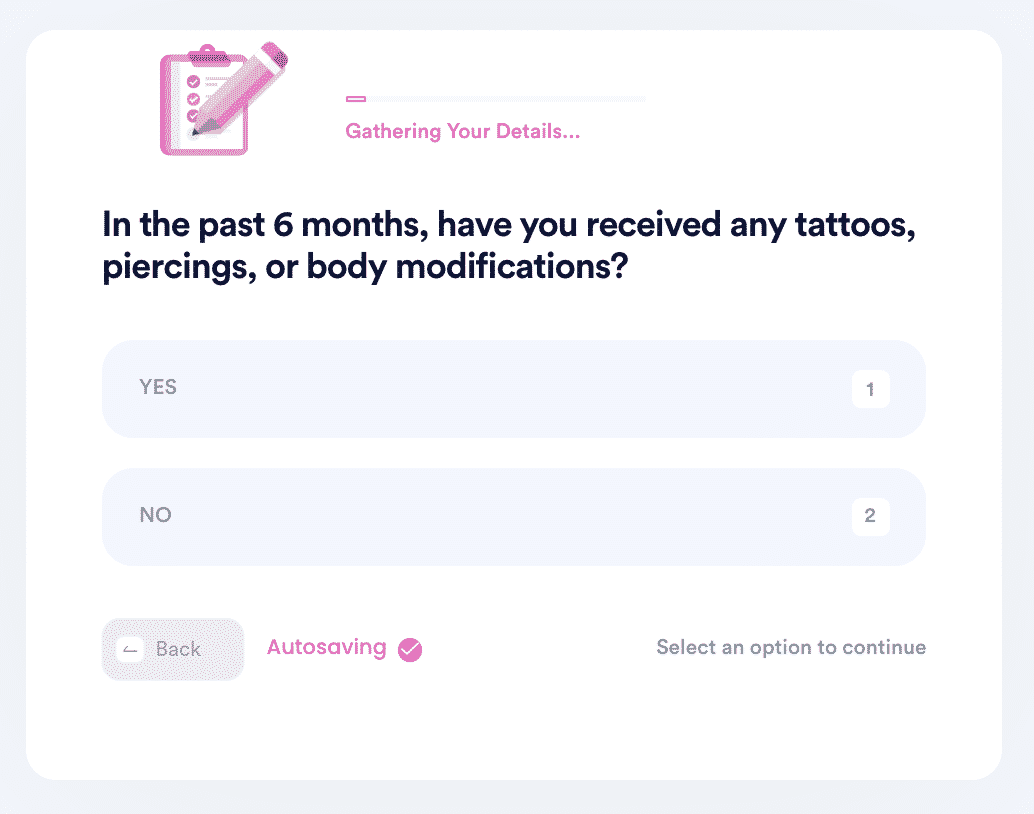Go back using the Back button
The width and height of the screenshot is (1034, 814).
click(x=173, y=649)
